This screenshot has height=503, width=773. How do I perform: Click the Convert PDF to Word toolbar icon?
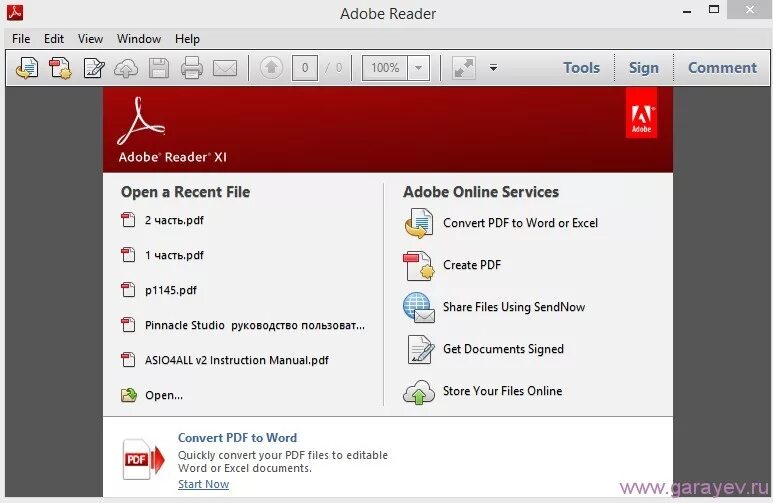point(27,68)
